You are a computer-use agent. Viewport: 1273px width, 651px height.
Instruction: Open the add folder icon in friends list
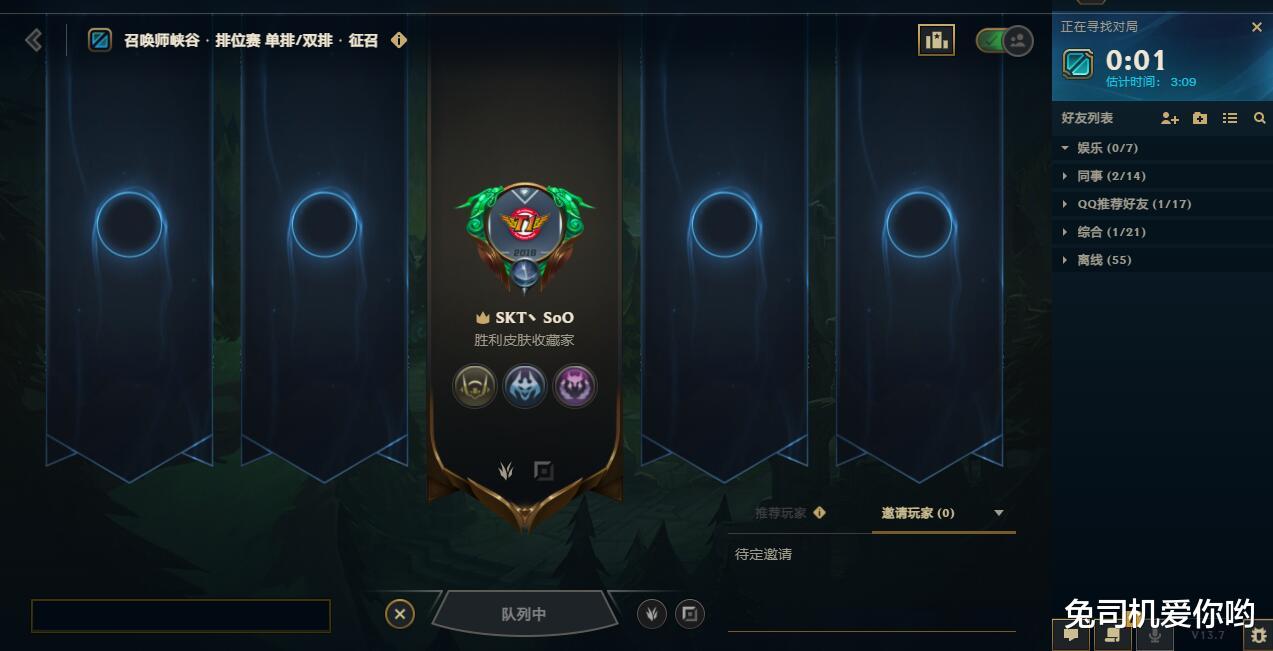[1200, 118]
